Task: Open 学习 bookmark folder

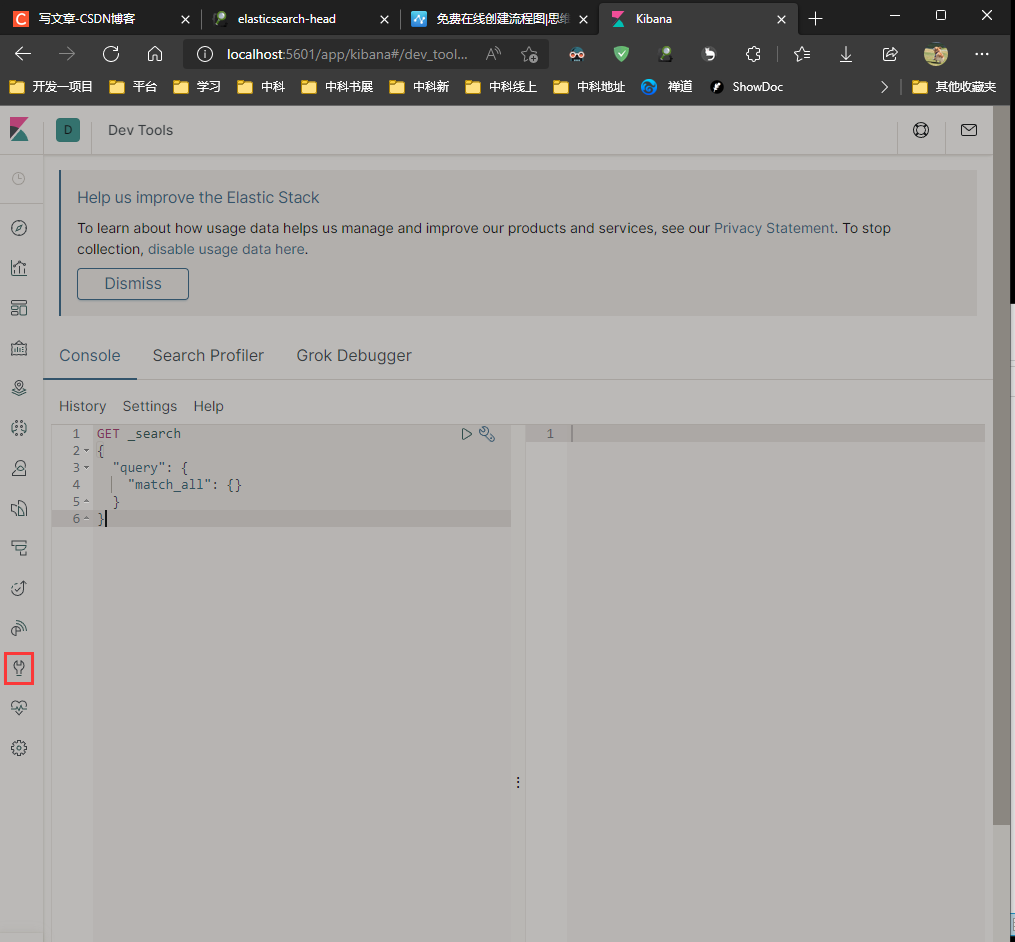Action: [x=197, y=87]
